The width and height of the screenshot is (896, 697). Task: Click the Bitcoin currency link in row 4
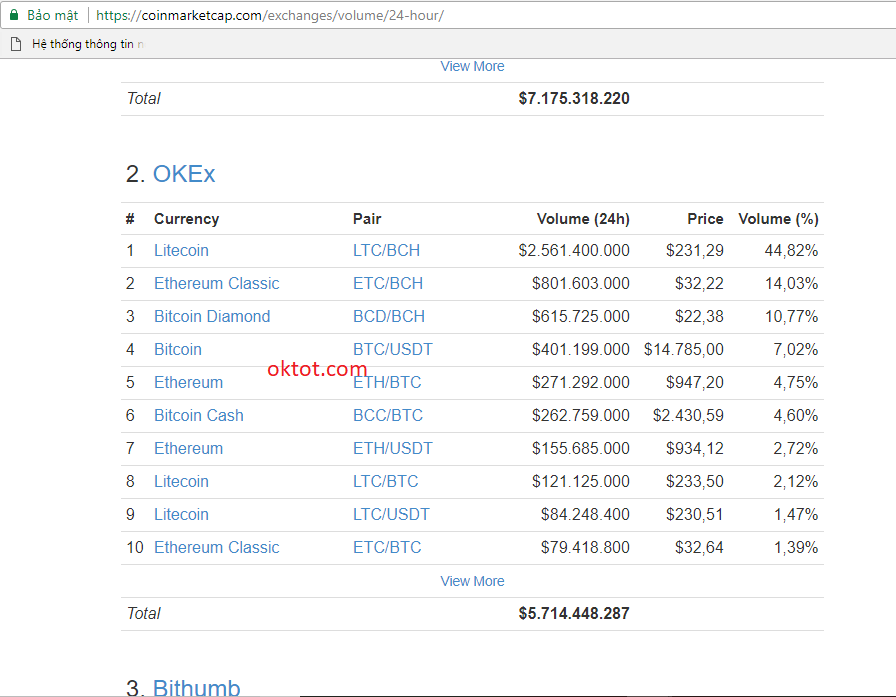178,349
